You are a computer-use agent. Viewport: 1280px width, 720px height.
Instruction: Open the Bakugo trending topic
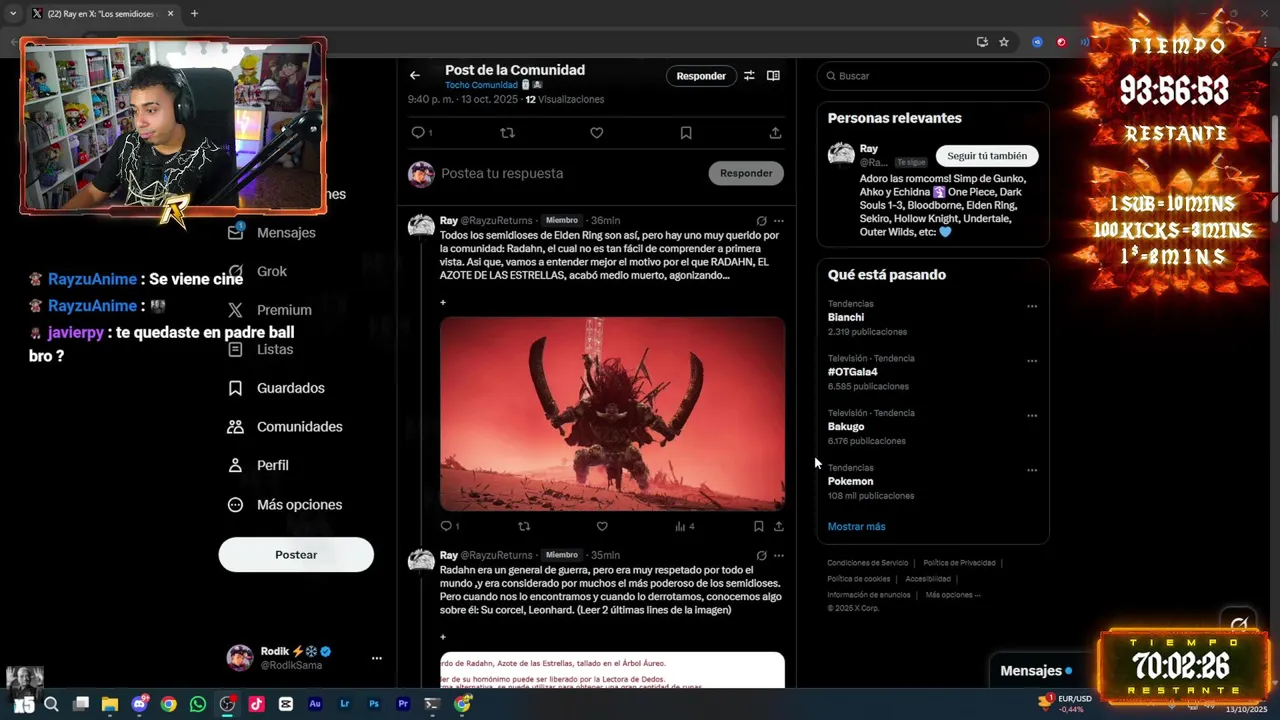click(846, 427)
